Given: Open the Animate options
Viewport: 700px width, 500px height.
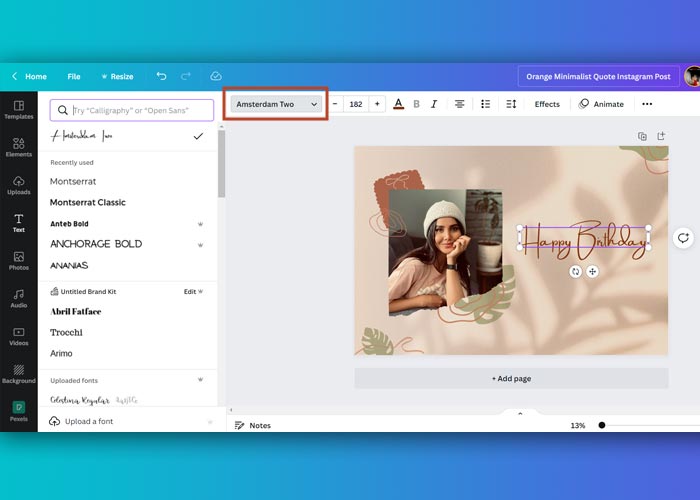Looking at the screenshot, I should pyautogui.click(x=601, y=104).
